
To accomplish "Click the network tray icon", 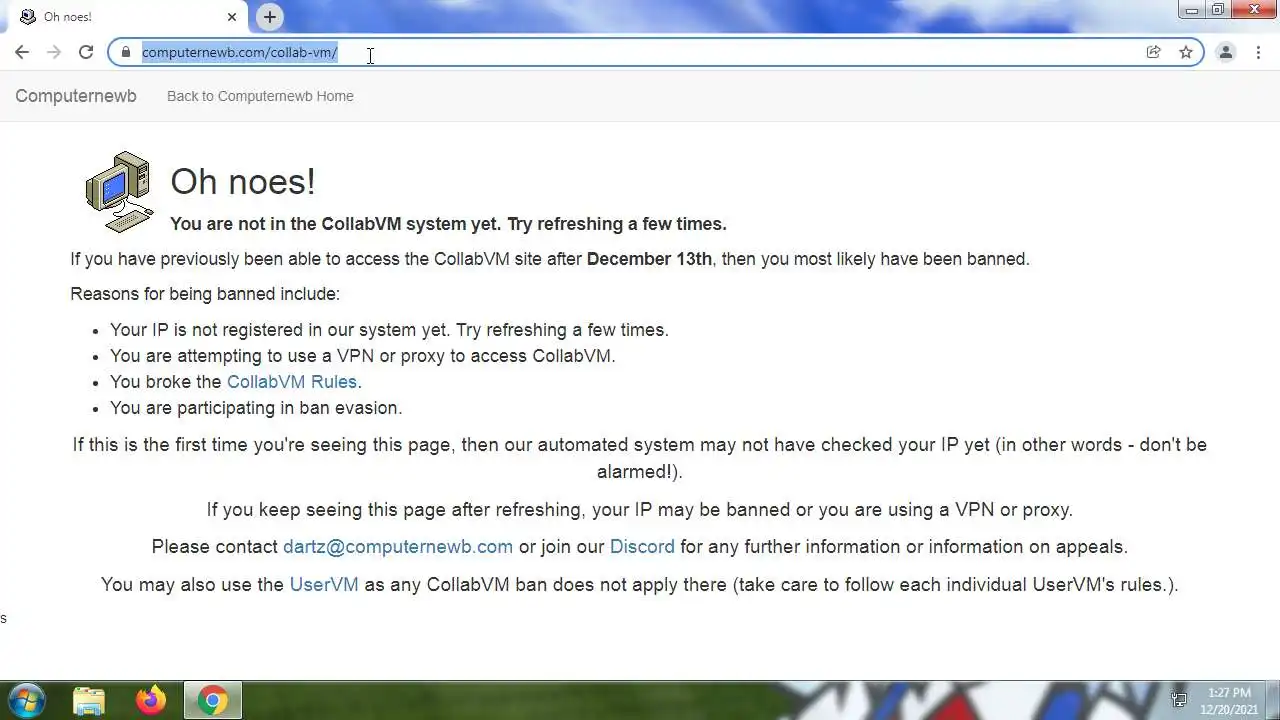I will 1179,700.
